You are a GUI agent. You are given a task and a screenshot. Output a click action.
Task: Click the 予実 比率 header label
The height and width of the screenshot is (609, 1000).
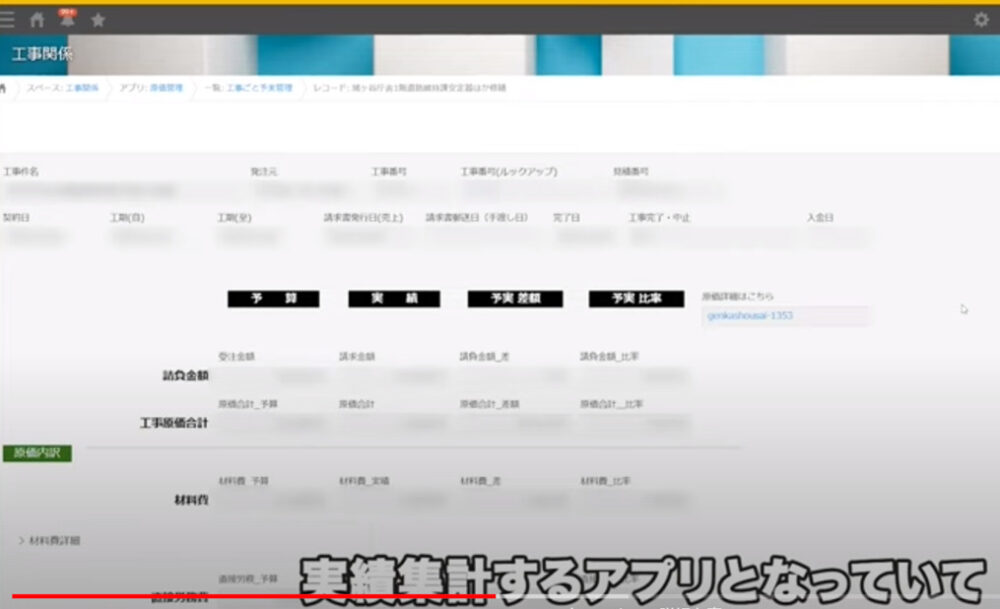[636, 298]
